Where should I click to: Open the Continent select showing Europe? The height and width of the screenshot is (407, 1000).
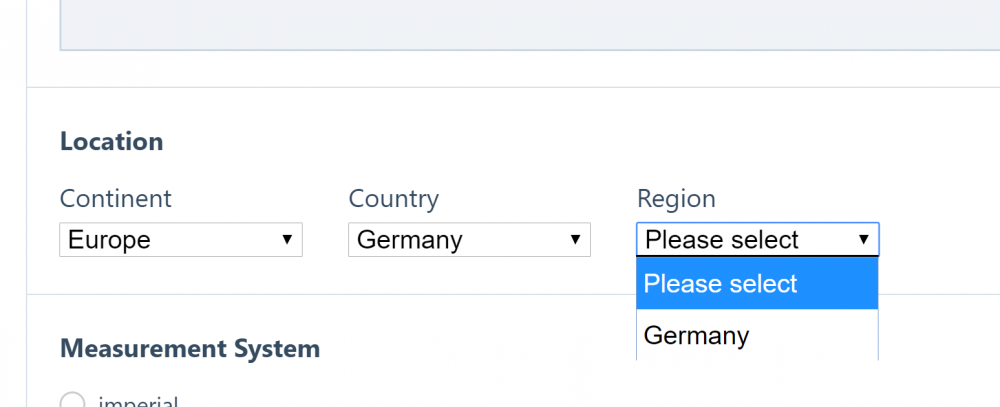click(x=180, y=240)
